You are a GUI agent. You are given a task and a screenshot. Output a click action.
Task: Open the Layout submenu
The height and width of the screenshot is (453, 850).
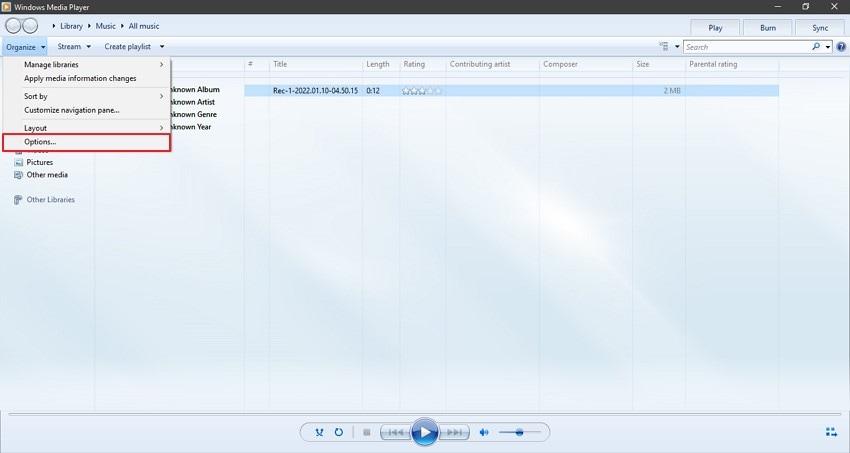tap(87, 128)
